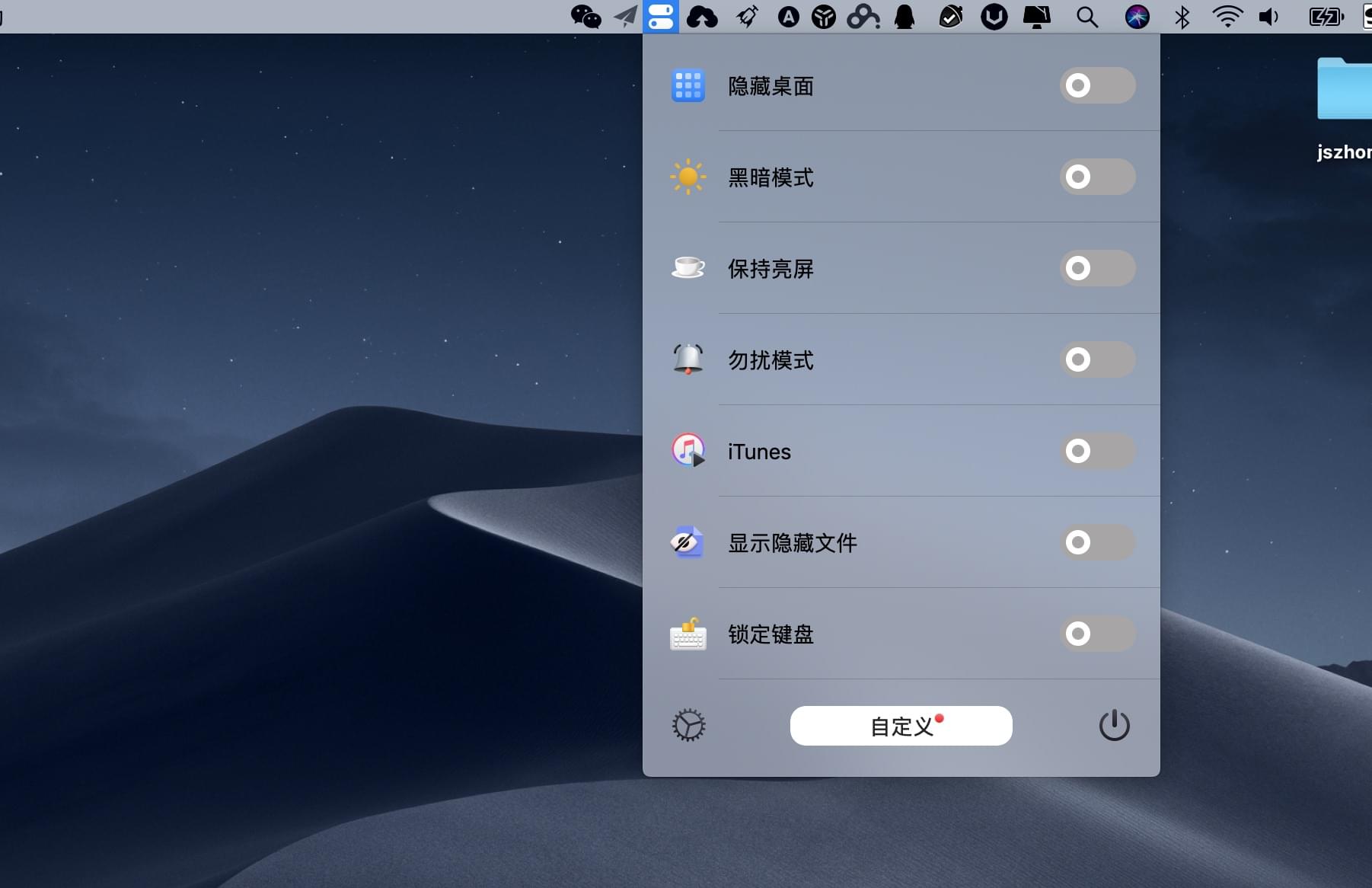This screenshot has height=888, width=1372.
Task: Open the Wi-Fi menu
Action: [1227, 17]
